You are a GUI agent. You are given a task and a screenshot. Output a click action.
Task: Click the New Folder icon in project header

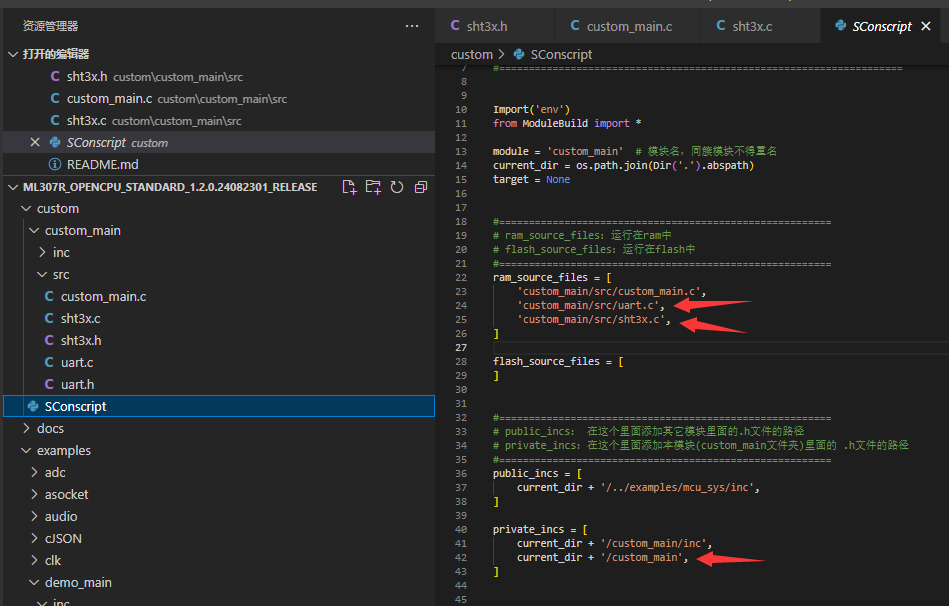(373, 187)
